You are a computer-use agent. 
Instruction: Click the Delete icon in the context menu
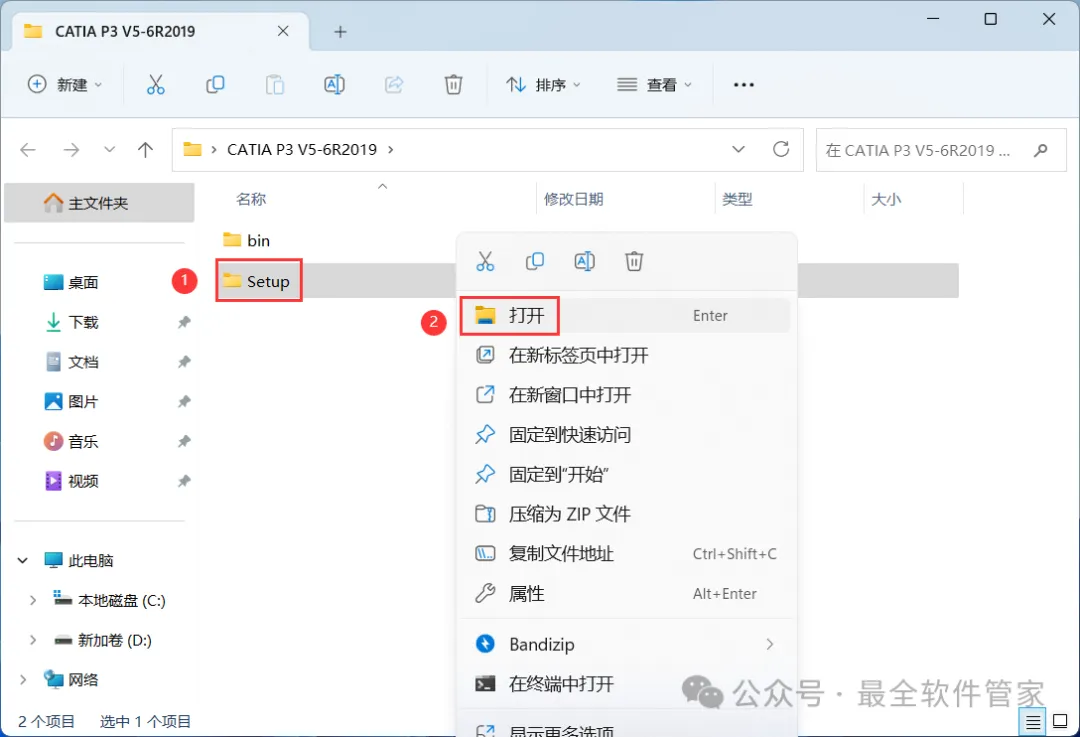(x=634, y=261)
